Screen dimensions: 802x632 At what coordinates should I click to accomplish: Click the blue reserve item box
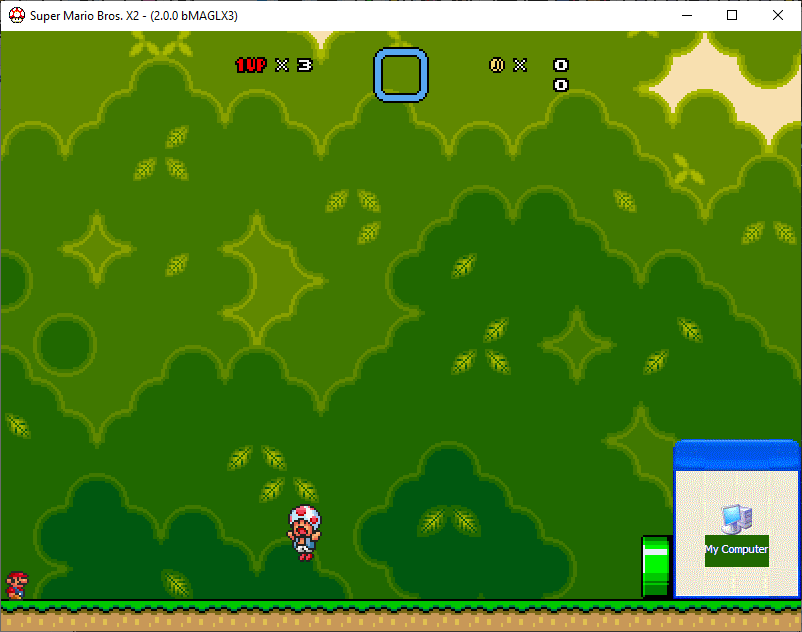(x=401, y=75)
